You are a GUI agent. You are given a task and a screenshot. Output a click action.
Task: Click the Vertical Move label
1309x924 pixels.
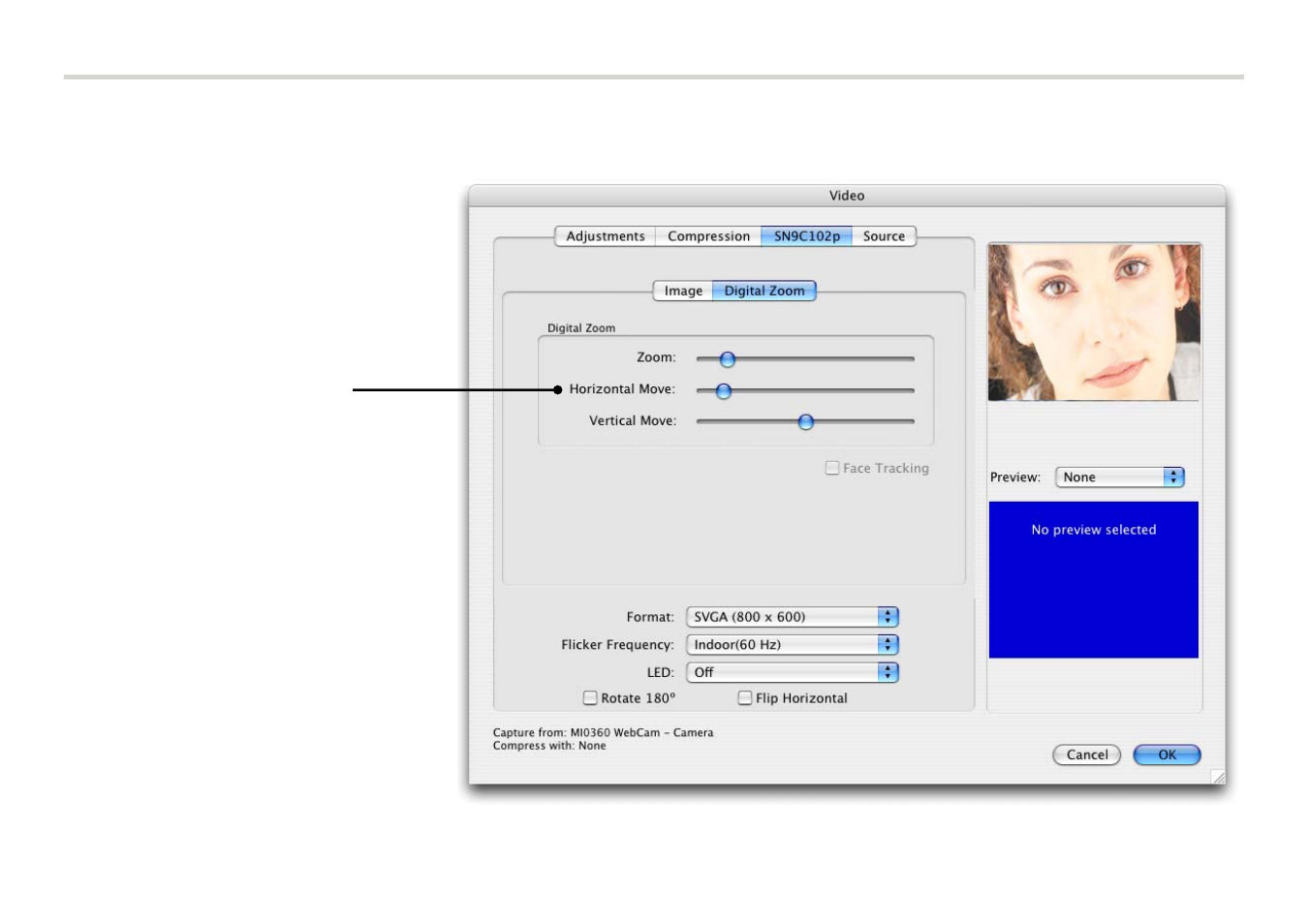pyautogui.click(x=633, y=421)
